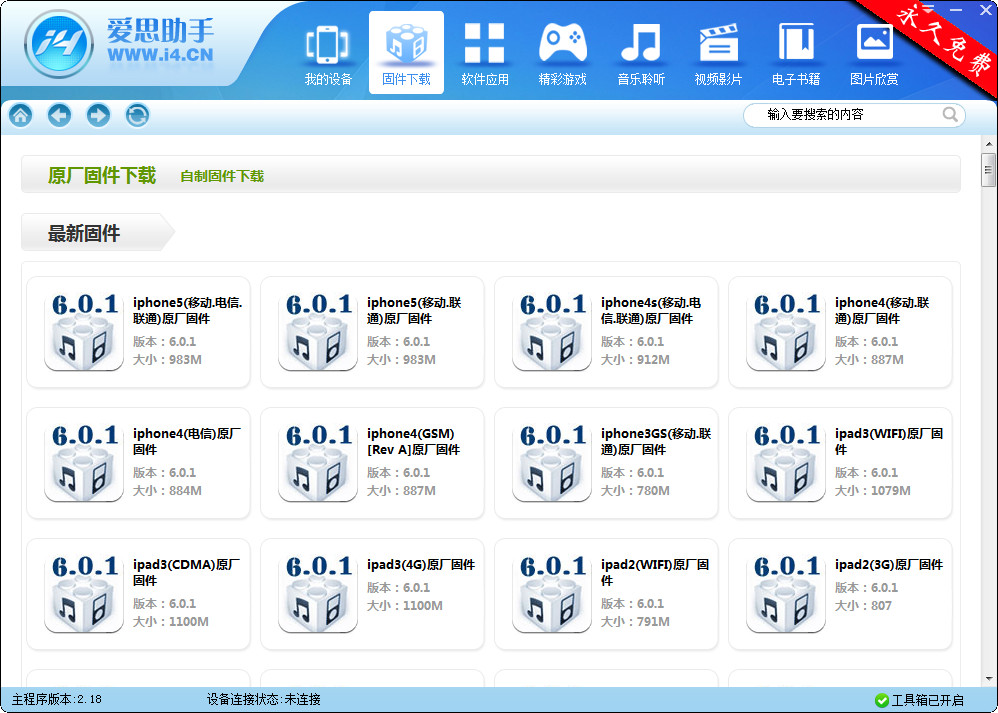Refresh the page with the reload icon
998x713 pixels.
pos(137,115)
